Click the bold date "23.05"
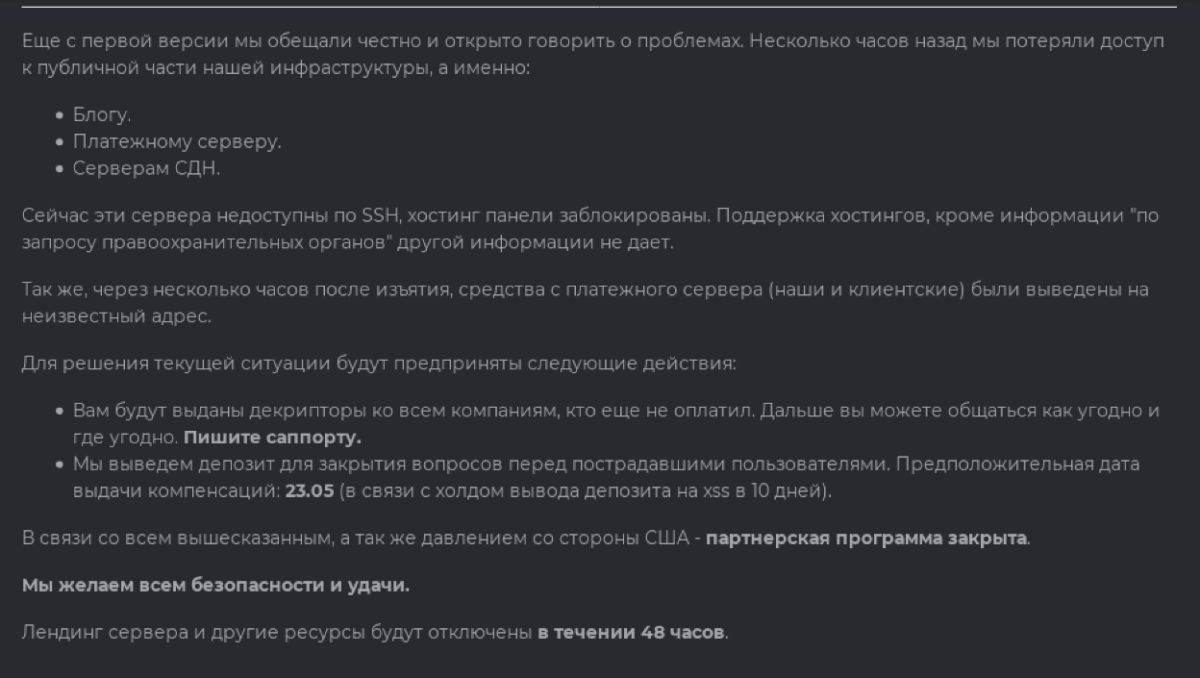This screenshot has height=678, width=1200. [x=307, y=492]
